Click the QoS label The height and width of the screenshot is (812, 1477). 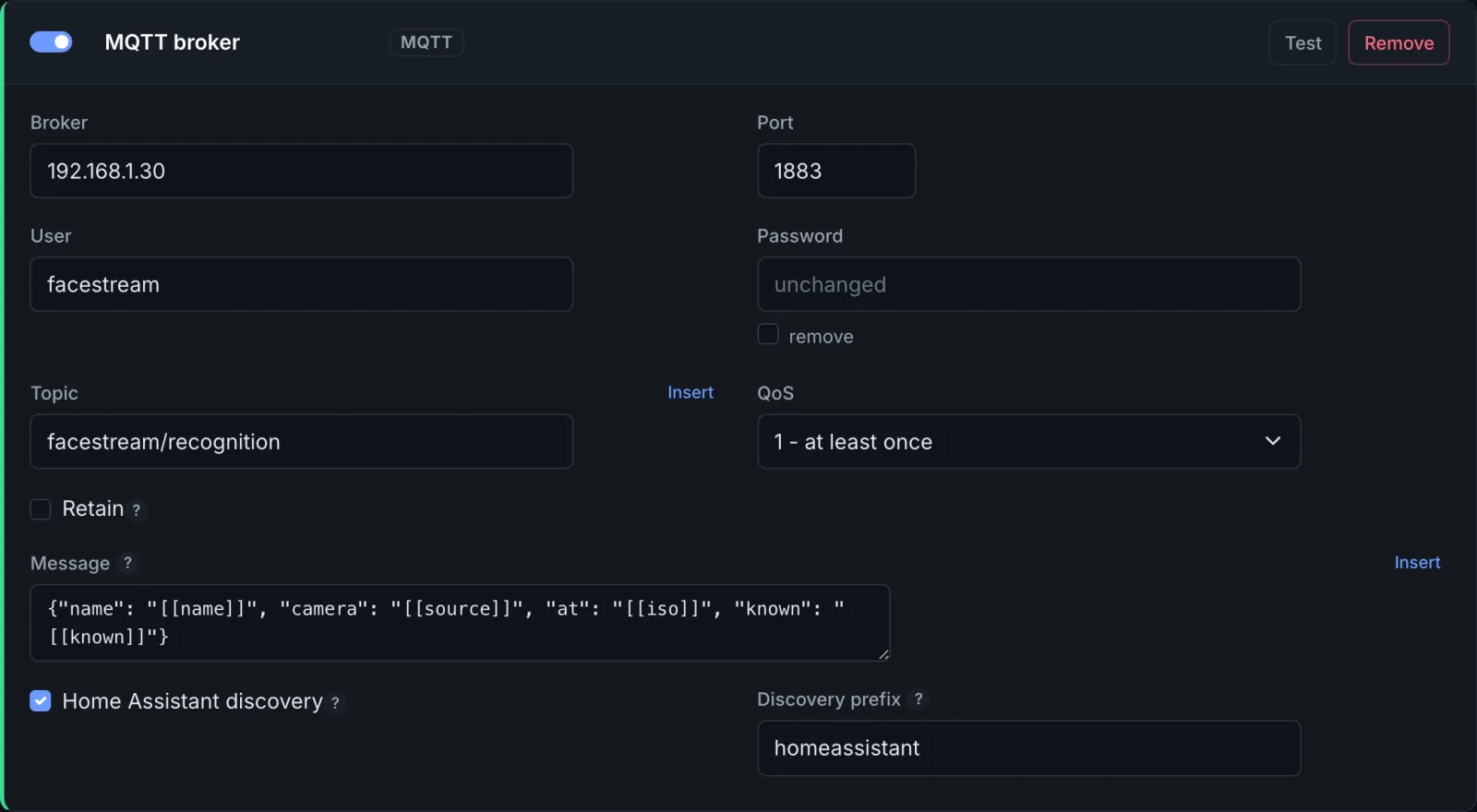[775, 393]
